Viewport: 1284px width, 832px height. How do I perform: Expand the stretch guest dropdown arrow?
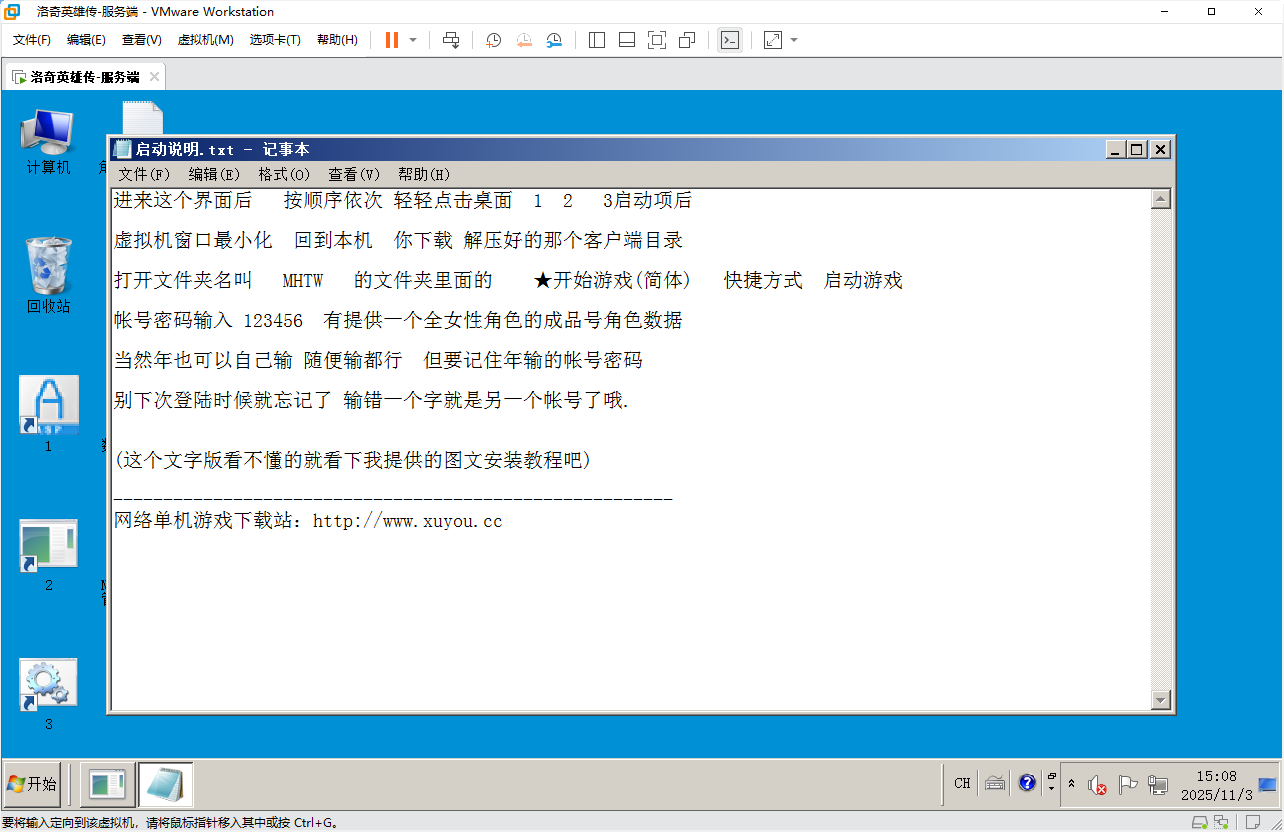pyautogui.click(x=794, y=40)
